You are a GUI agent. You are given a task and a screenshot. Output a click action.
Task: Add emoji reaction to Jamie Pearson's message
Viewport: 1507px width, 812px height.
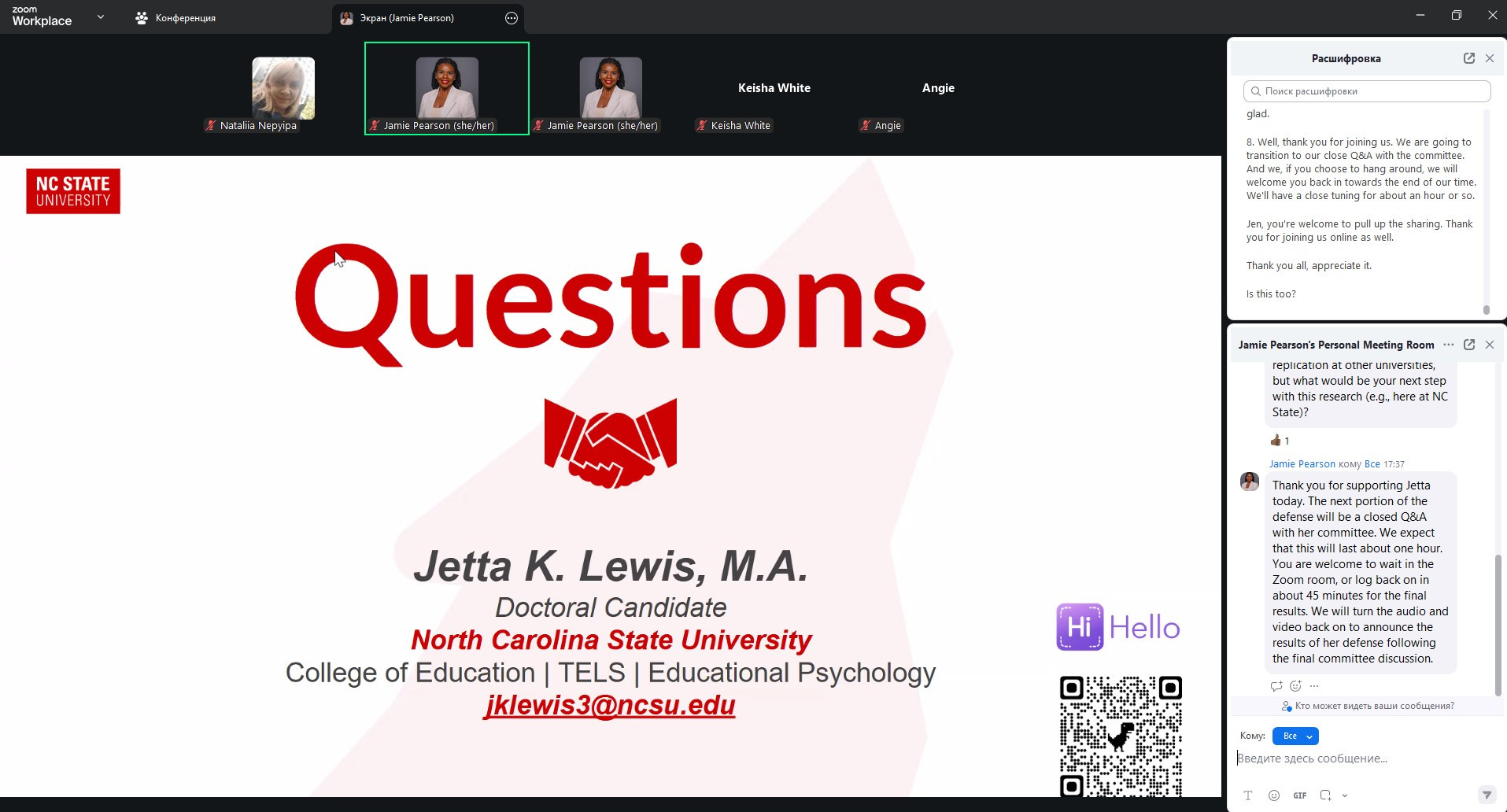[x=1295, y=686]
